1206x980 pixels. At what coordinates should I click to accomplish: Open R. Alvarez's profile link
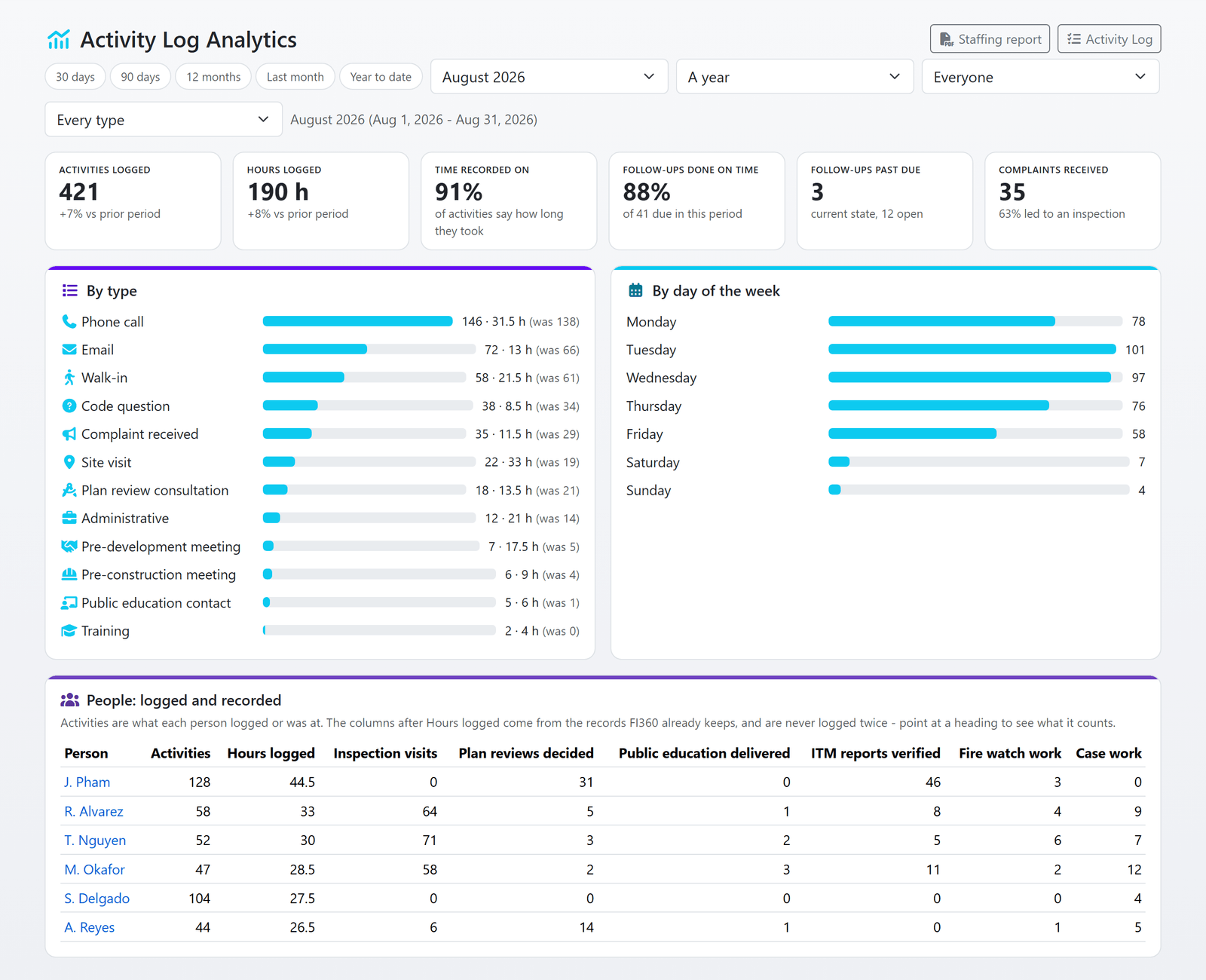click(93, 812)
